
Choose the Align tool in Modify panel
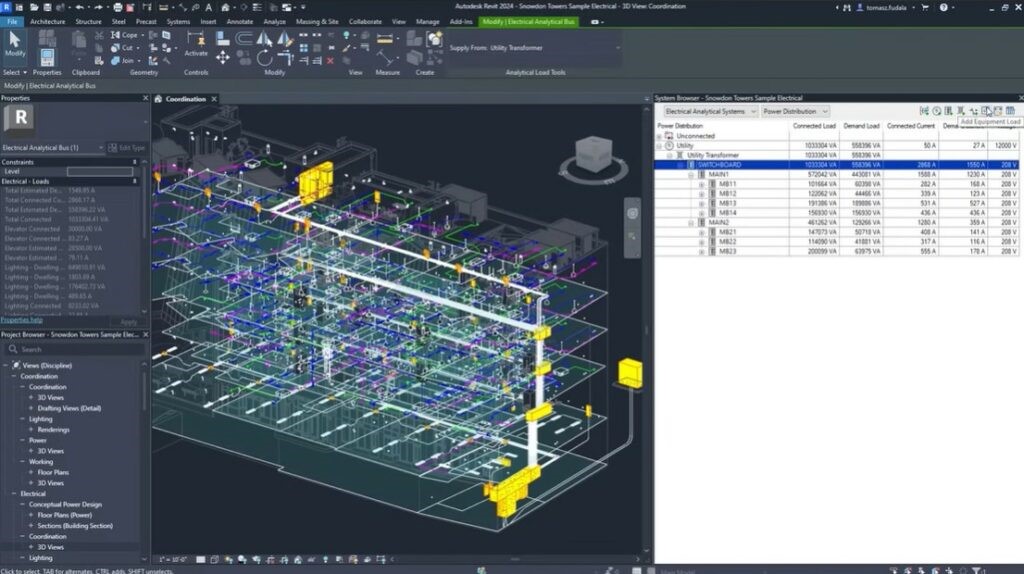pyautogui.click(x=223, y=39)
